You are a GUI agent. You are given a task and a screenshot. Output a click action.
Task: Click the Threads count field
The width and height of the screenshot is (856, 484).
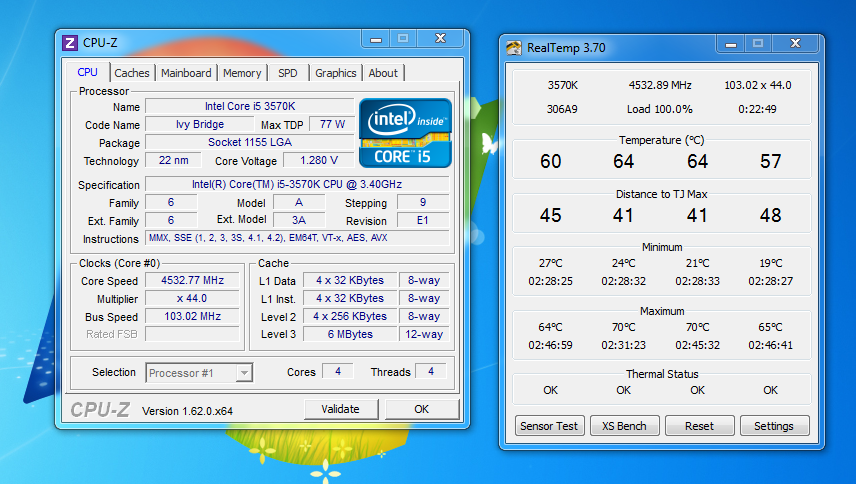click(431, 372)
